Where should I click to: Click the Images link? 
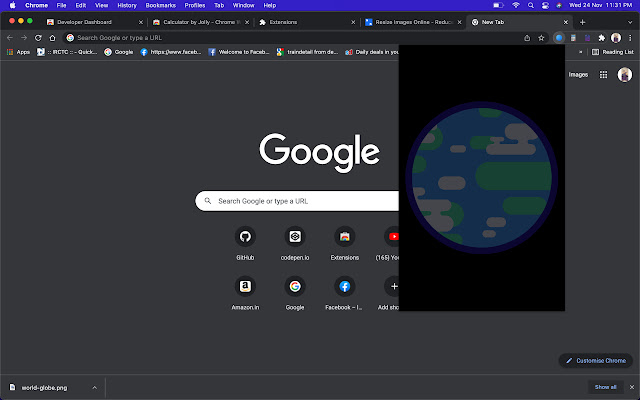pyautogui.click(x=578, y=75)
